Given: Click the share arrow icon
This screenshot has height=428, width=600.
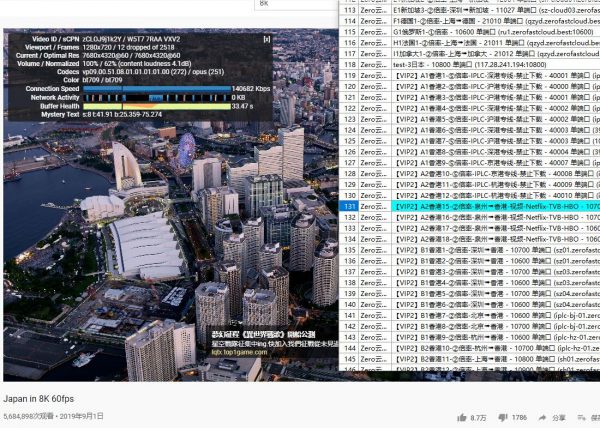Looking at the screenshot, I should pos(544,418).
